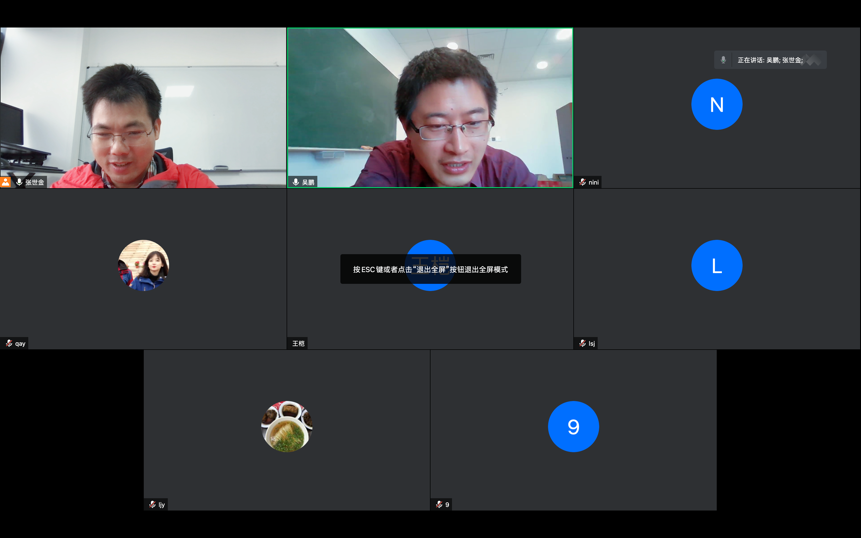The width and height of the screenshot is (861, 538).
Task: Click the blue L avatar for lsj
Action: pos(716,266)
